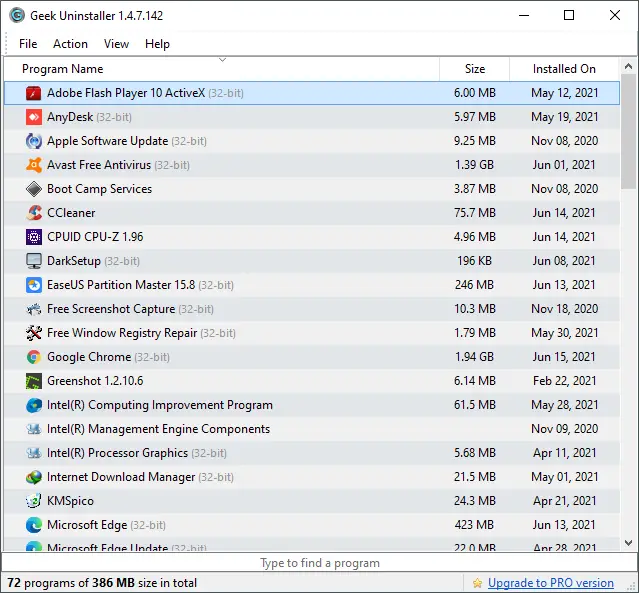The image size is (639, 593).
Task: Click the Feb 22, 2021 install date
Action: pyautogui.click(x=564, y=381)
